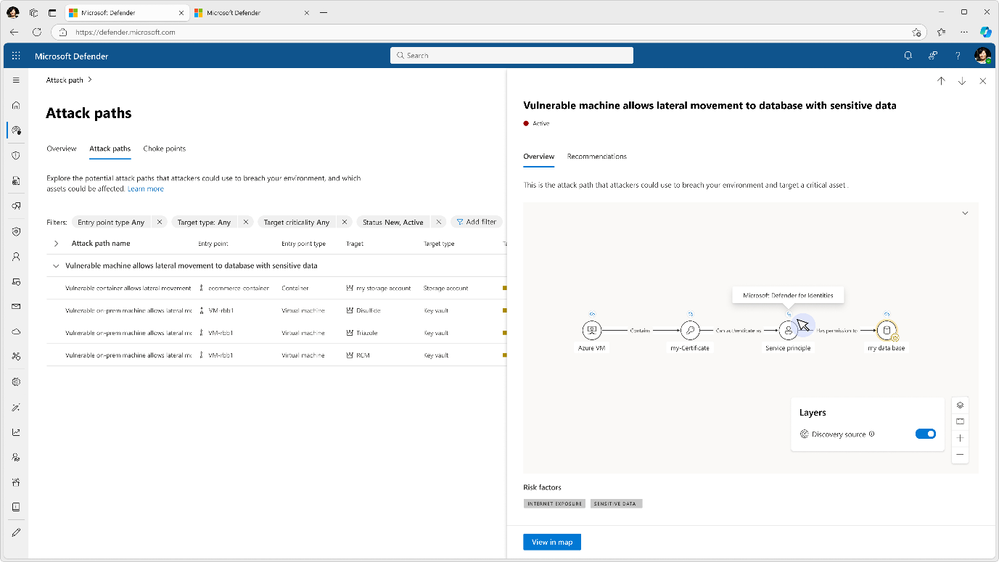Switch to second Microsoft Defender browser tab

coord(251,13)
